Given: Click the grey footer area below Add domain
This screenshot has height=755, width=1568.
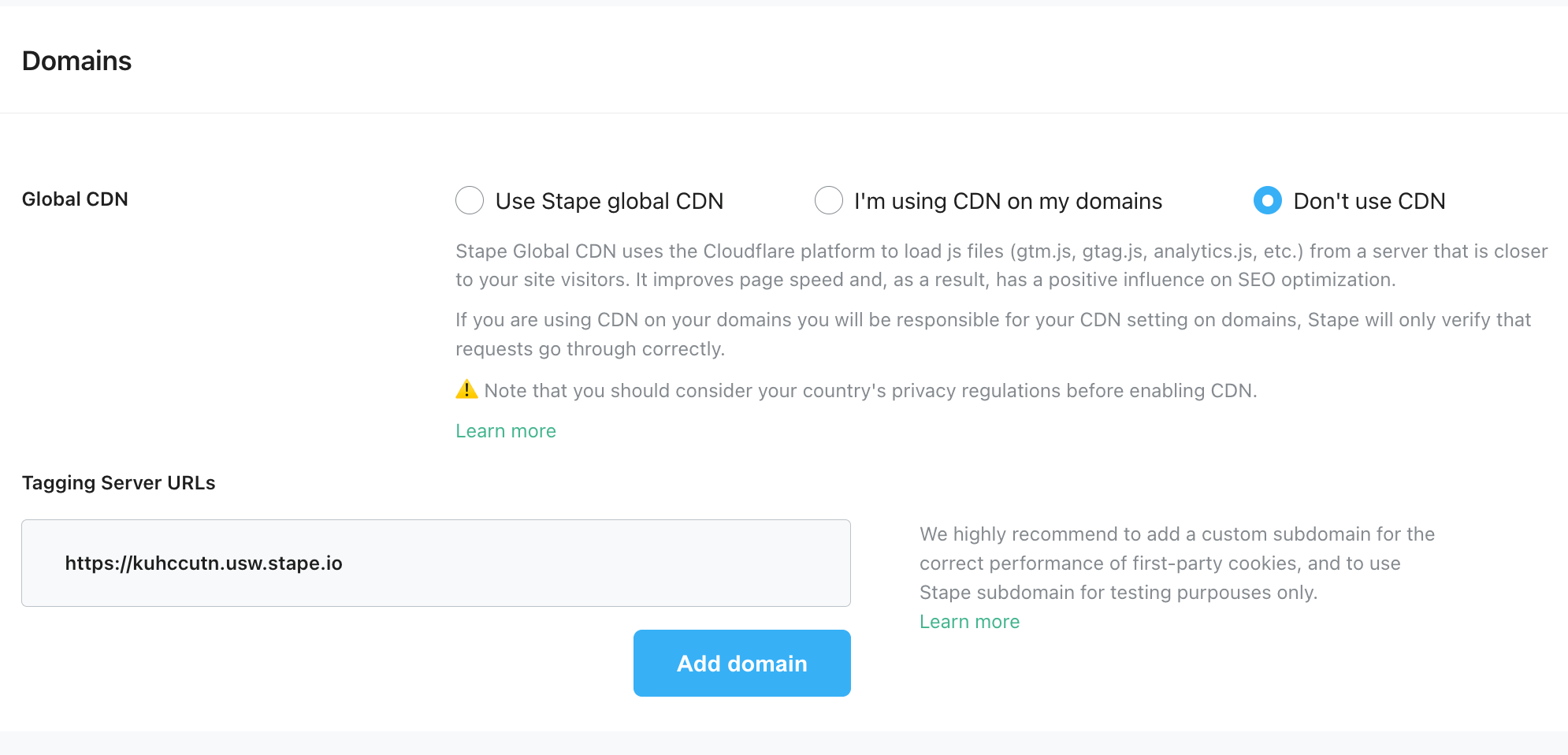Looking at the screenshot, I should tap(784, 745).
